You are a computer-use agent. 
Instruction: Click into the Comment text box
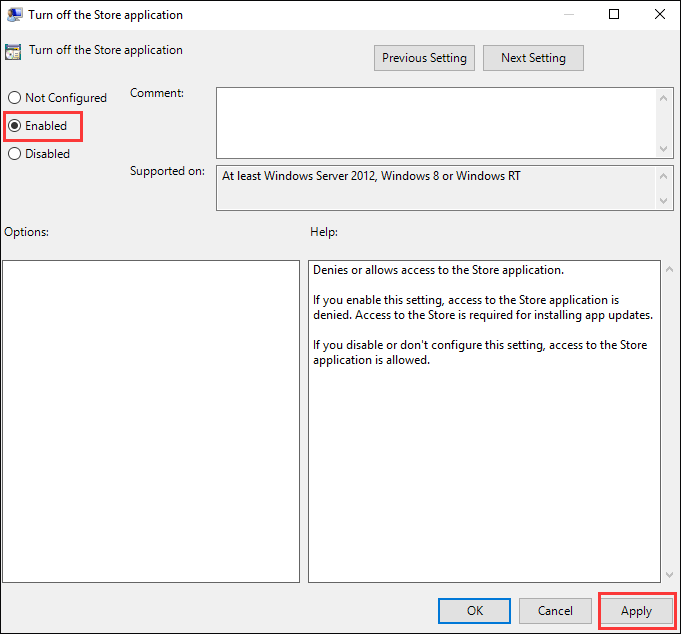click(436, 123)
